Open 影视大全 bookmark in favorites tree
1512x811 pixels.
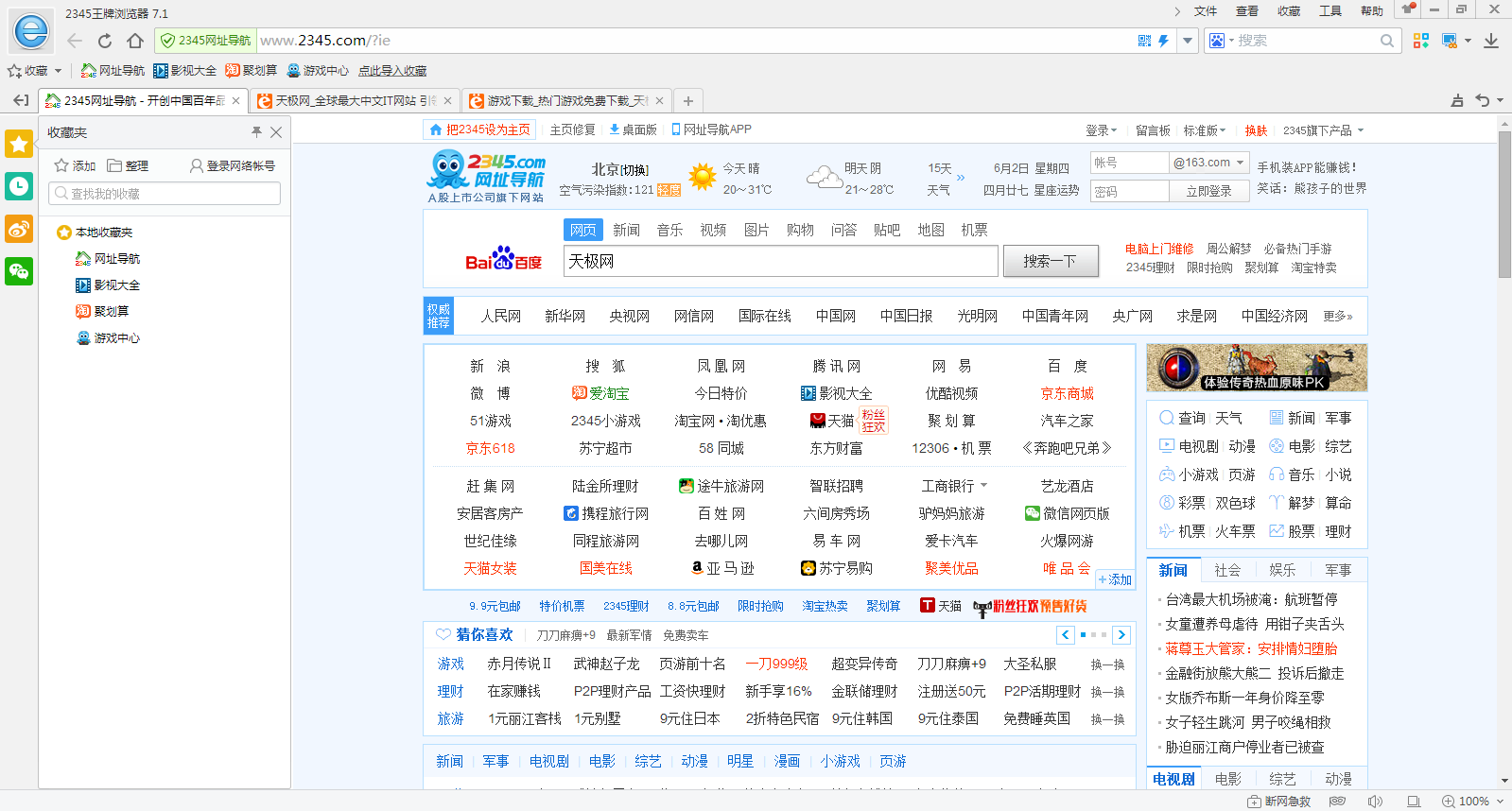tap(108, 285)
